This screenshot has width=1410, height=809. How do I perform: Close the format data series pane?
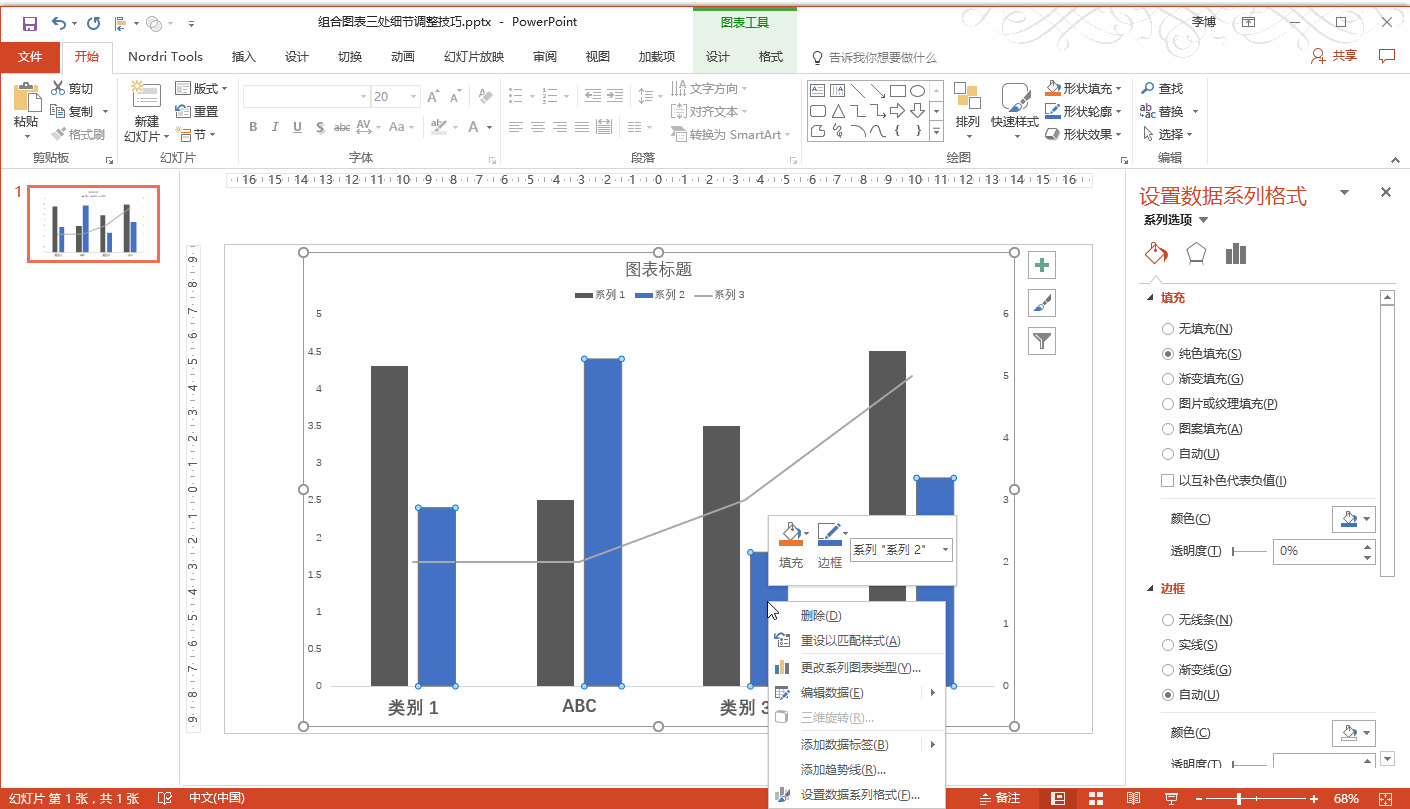(x=1386, y=192)
